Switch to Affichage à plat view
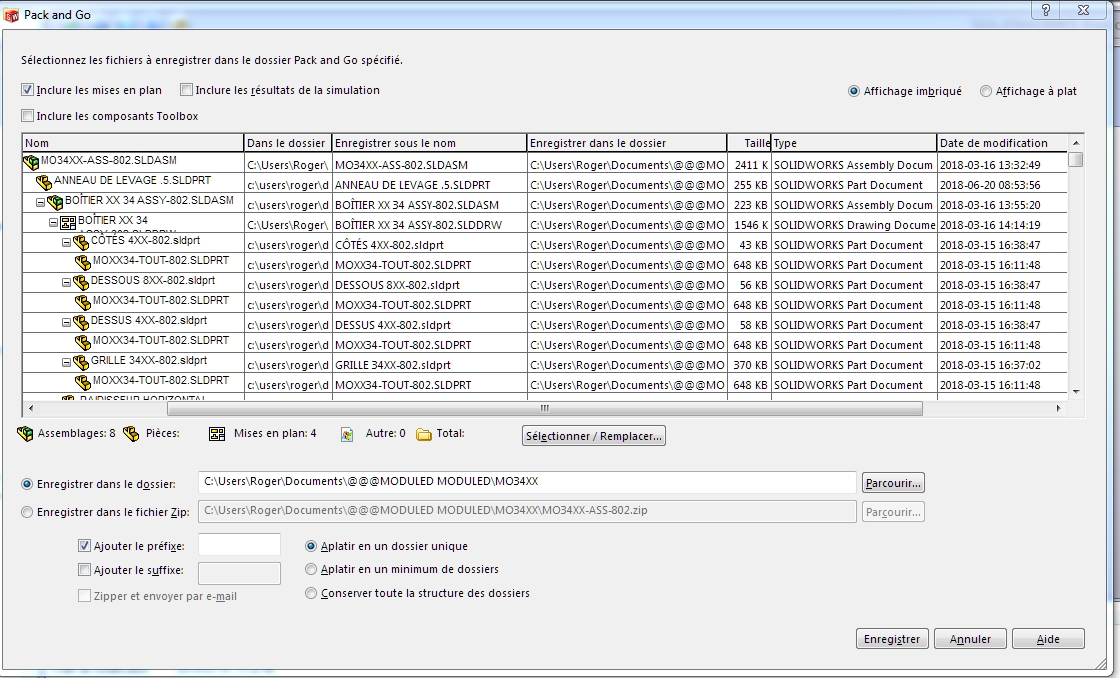 click(986, 91)
